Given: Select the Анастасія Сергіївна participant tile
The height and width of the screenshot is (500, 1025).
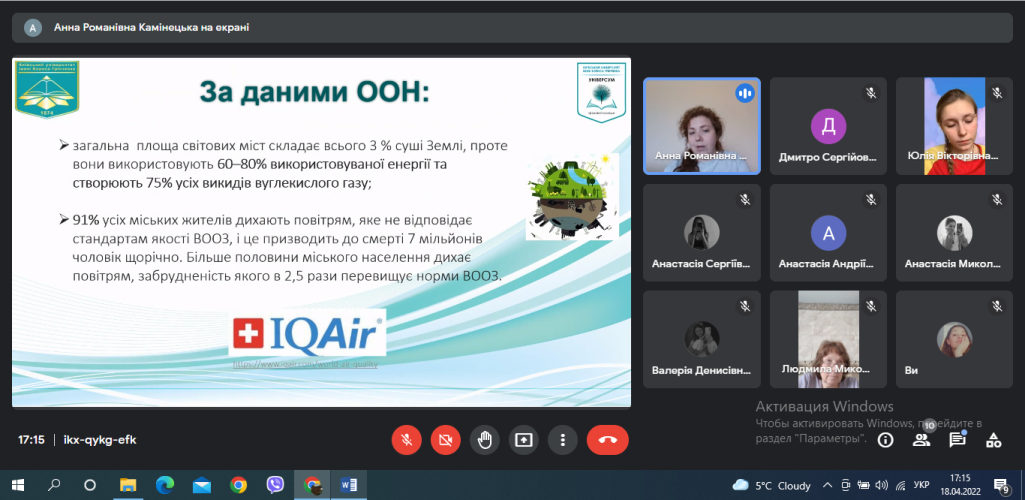Looking at the screenshot, I should coord(701,233).
